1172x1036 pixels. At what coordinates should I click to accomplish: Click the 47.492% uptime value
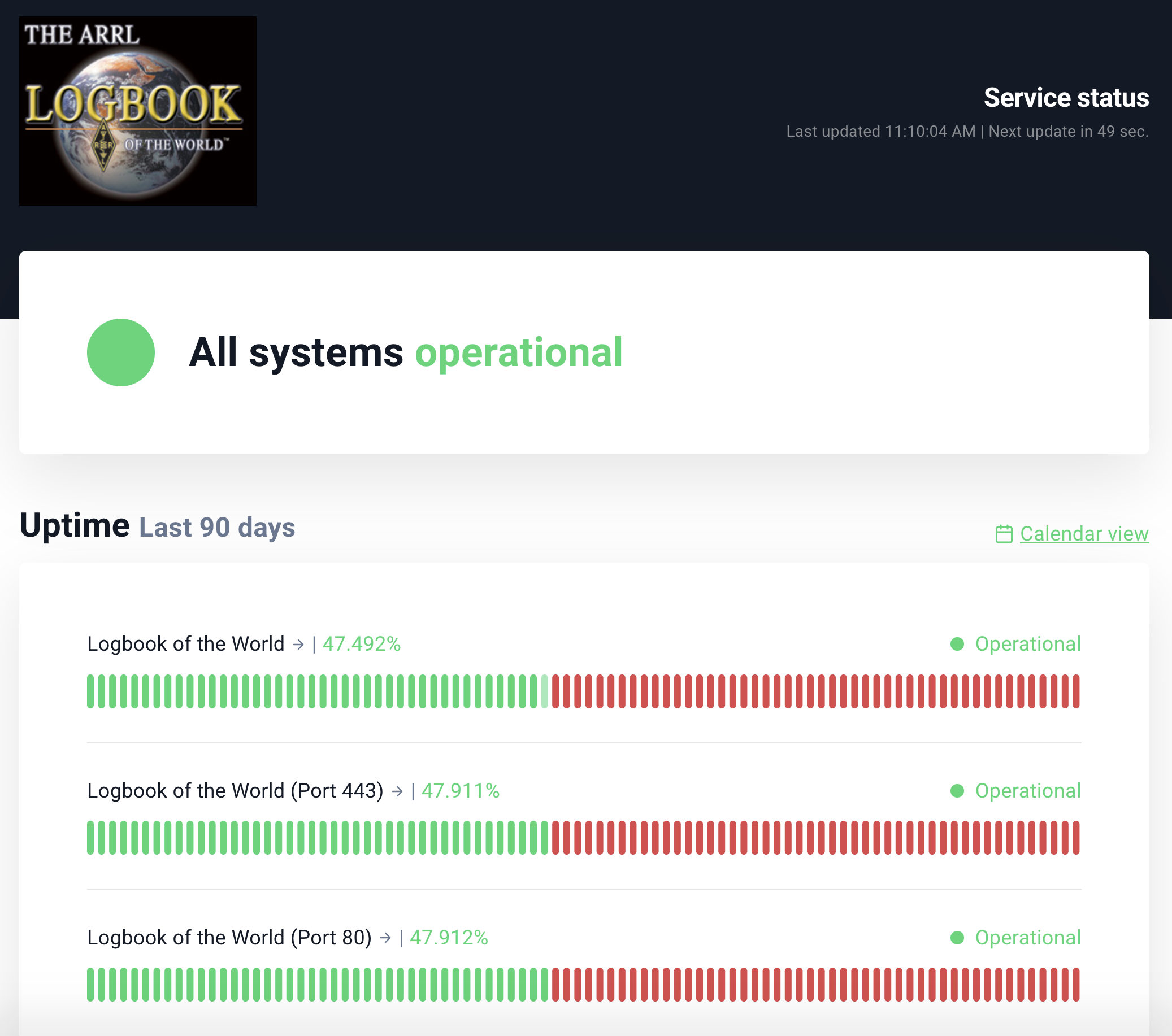pos(361,644)
